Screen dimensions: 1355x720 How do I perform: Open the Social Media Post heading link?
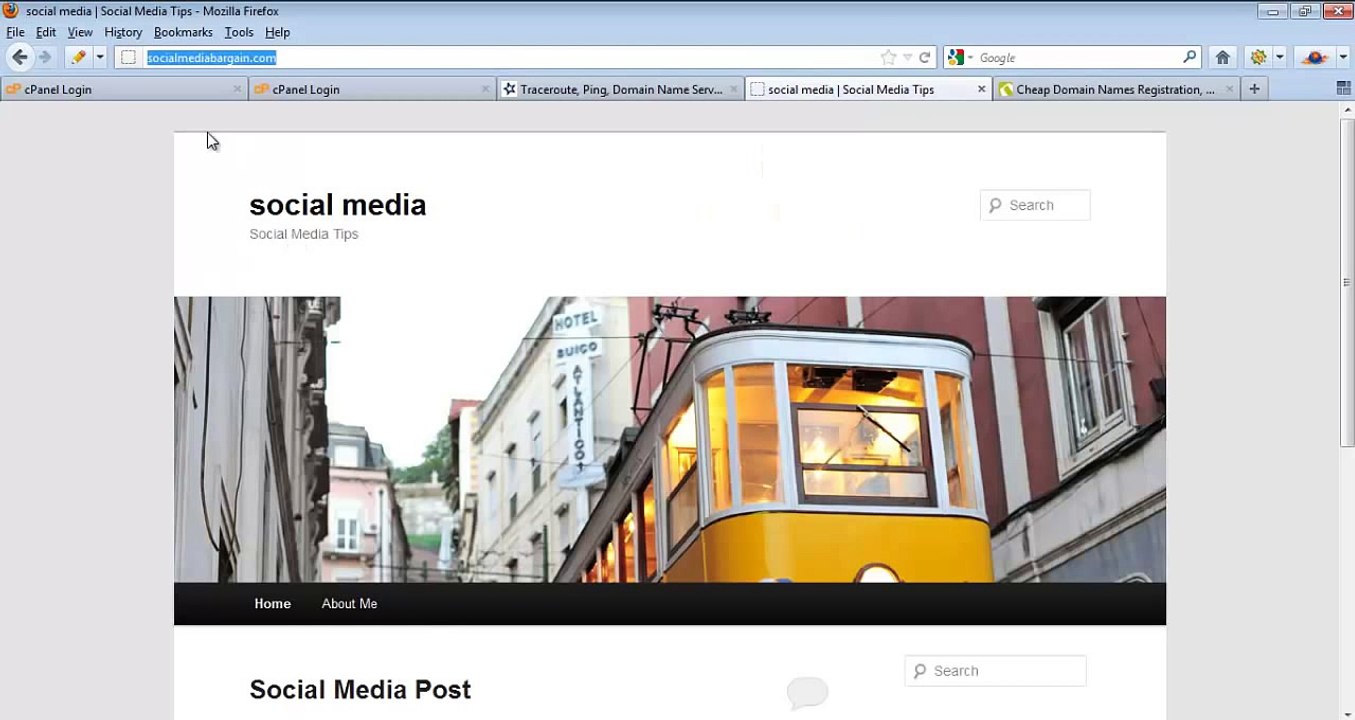(x=360, y=689)
